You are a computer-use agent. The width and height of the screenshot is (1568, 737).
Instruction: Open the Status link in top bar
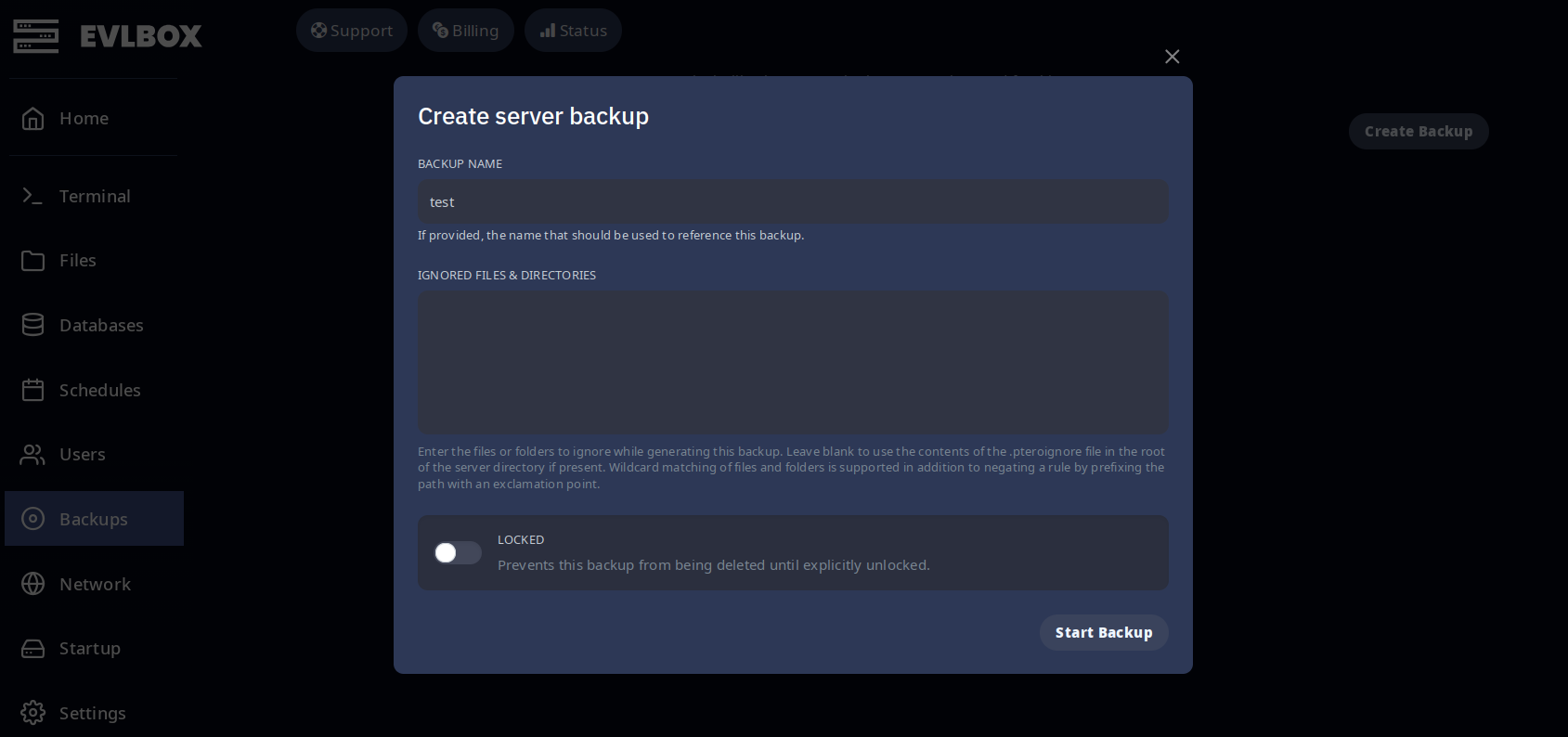pos(574,31)
